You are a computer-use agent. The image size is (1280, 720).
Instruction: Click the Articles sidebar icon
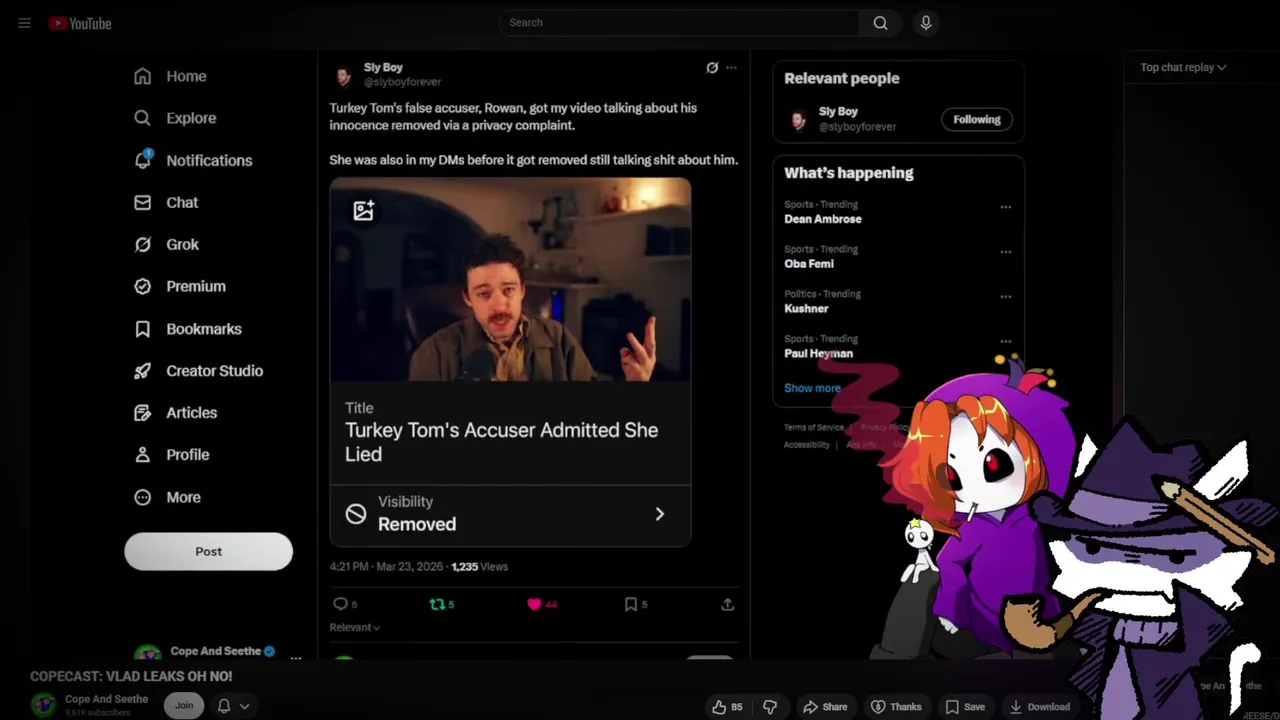coord(143,413)
